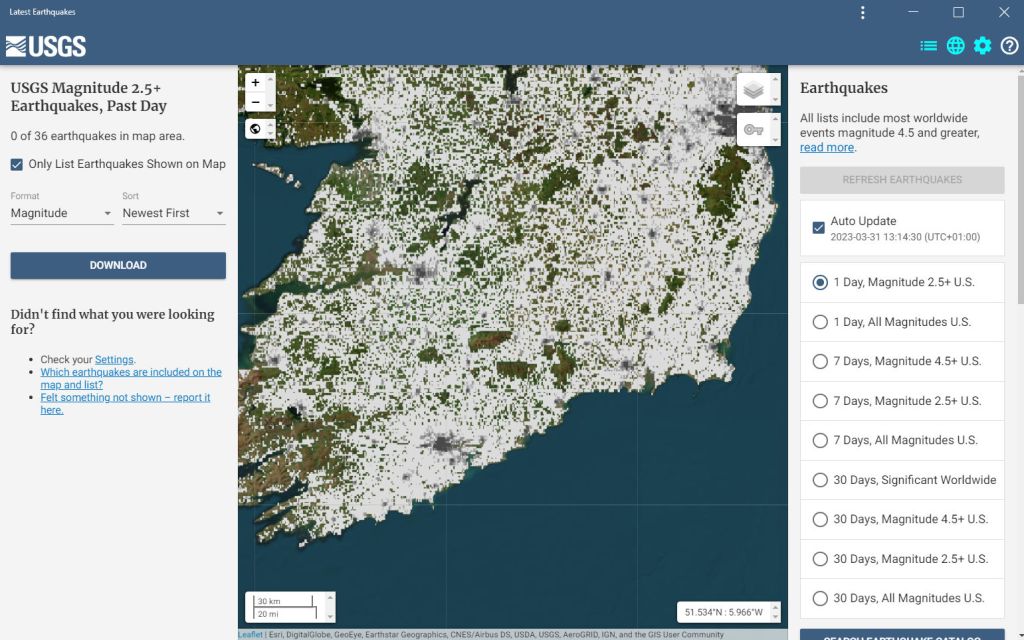Expand the Format Magnitude dropdown

pyautogui.click(x=61, y=213)
